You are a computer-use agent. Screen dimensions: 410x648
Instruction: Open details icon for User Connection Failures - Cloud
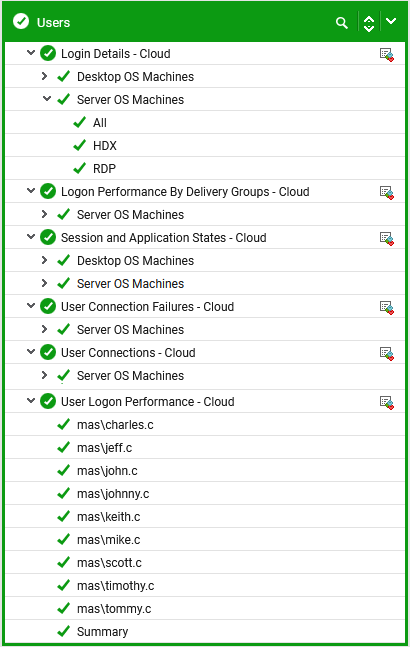(x=387, y=307)
